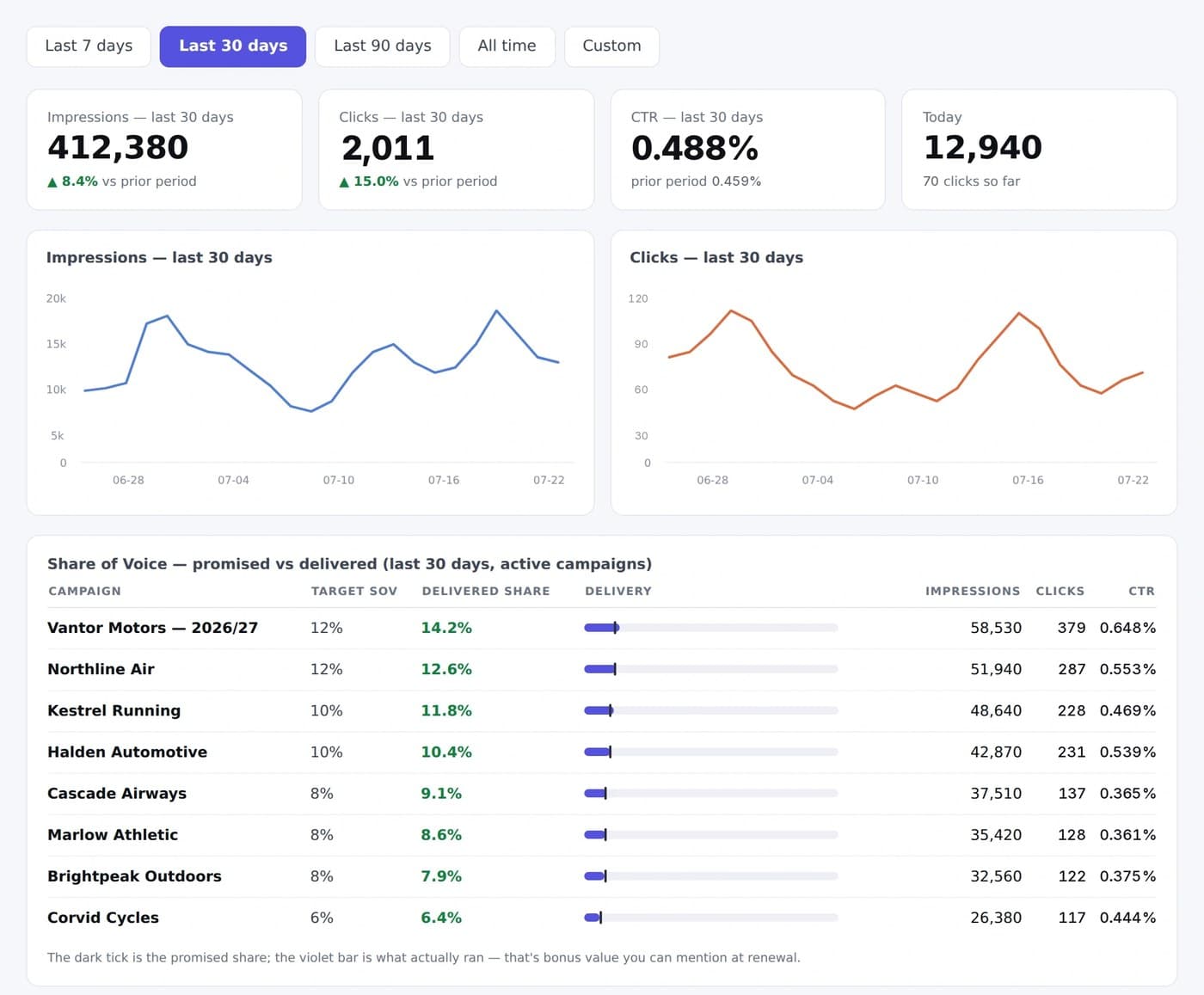The image size is (1204, 995).
Task: Click the 0.553% CTR cell
Action: [x=1127, y=669]
